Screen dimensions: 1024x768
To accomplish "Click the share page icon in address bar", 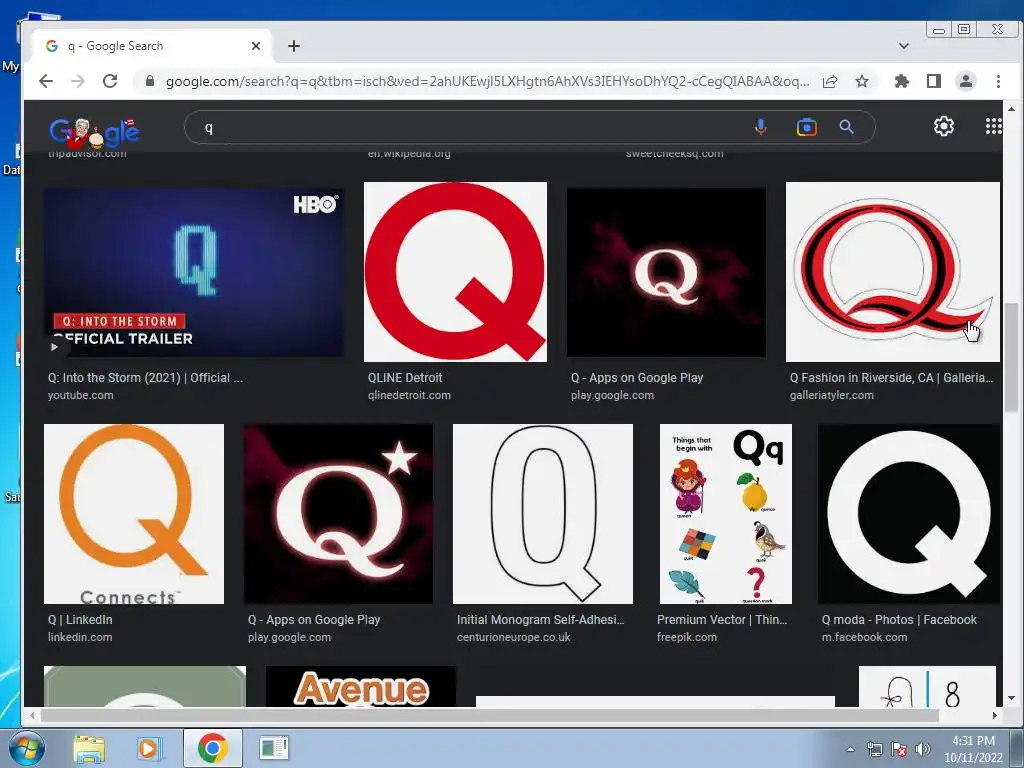I will point(830,81).
